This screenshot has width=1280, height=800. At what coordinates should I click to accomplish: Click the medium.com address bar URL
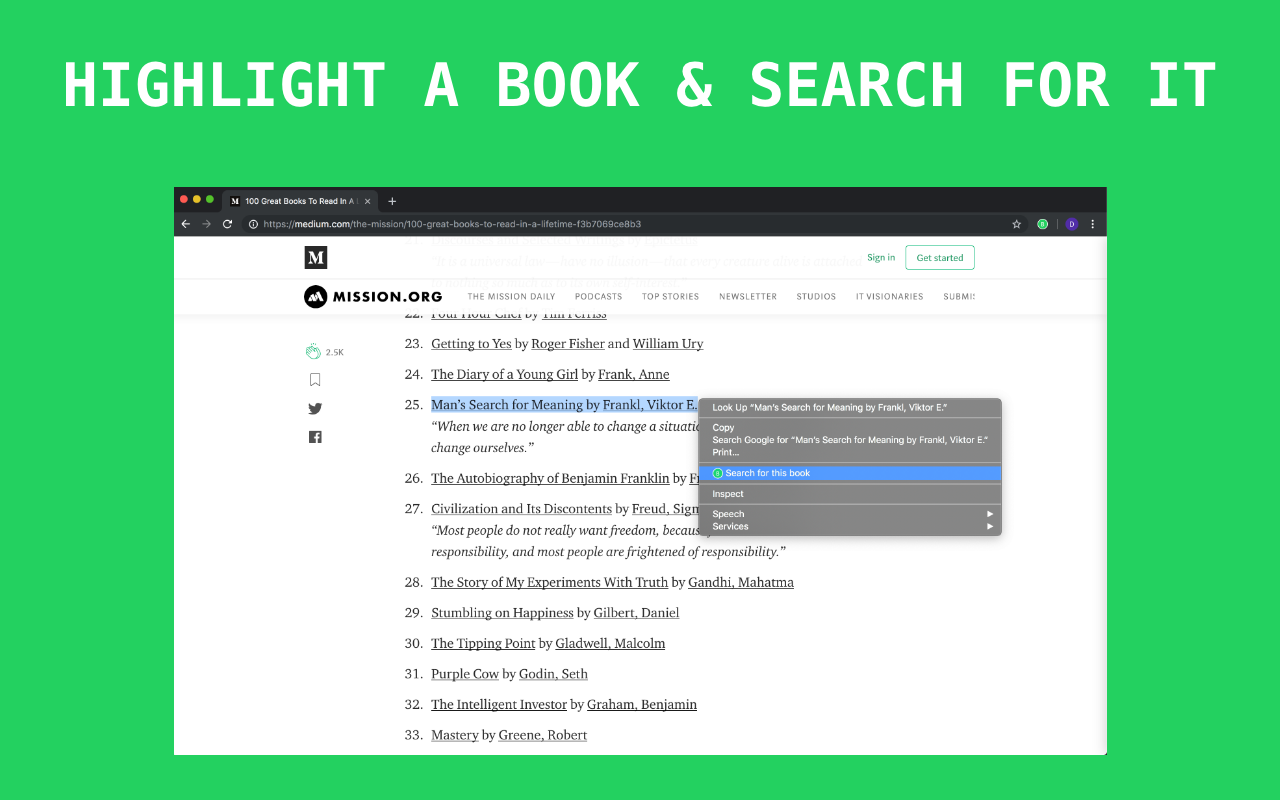pos(452,224)
